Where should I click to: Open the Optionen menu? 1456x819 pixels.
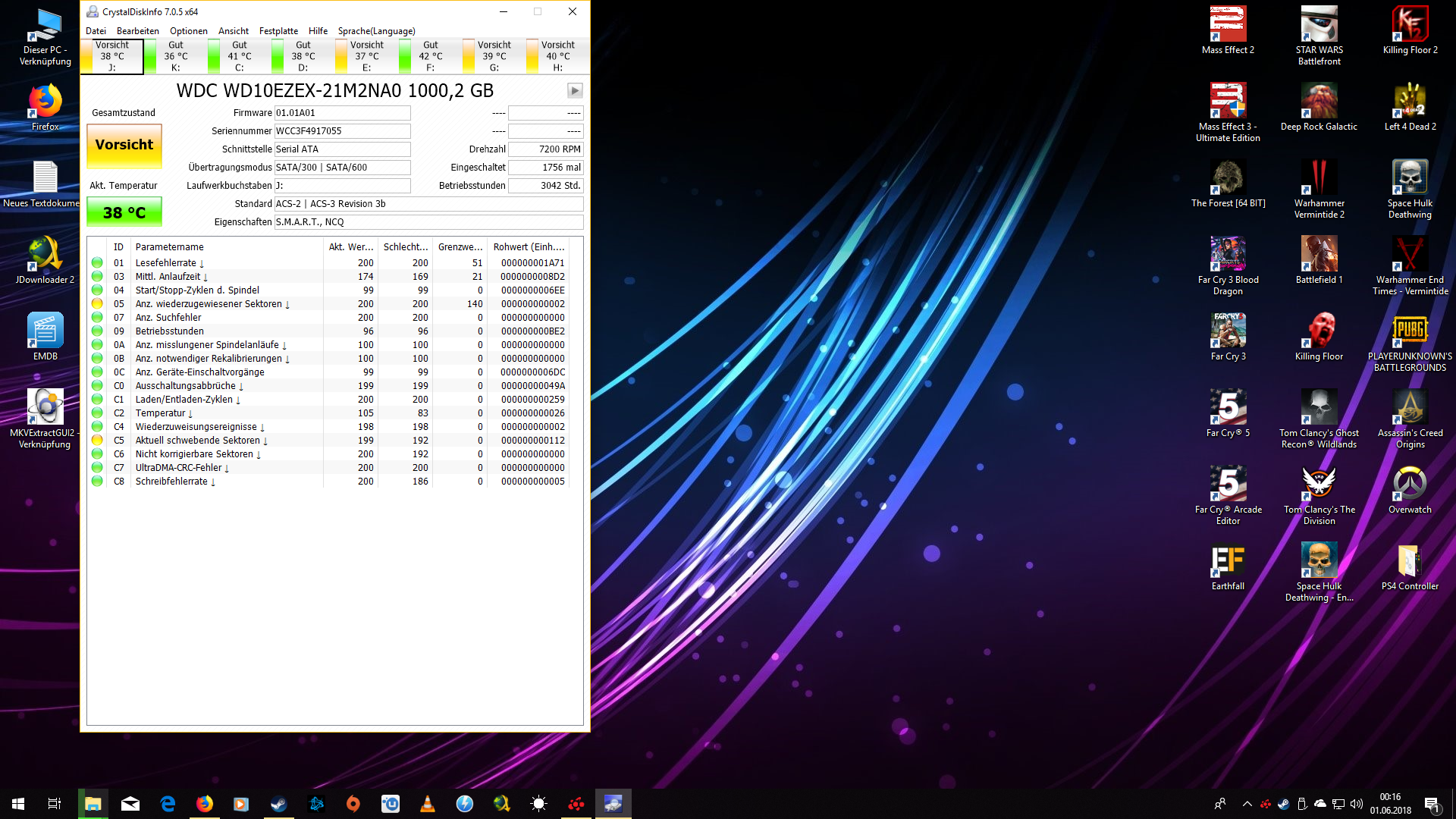coord(188,31)
